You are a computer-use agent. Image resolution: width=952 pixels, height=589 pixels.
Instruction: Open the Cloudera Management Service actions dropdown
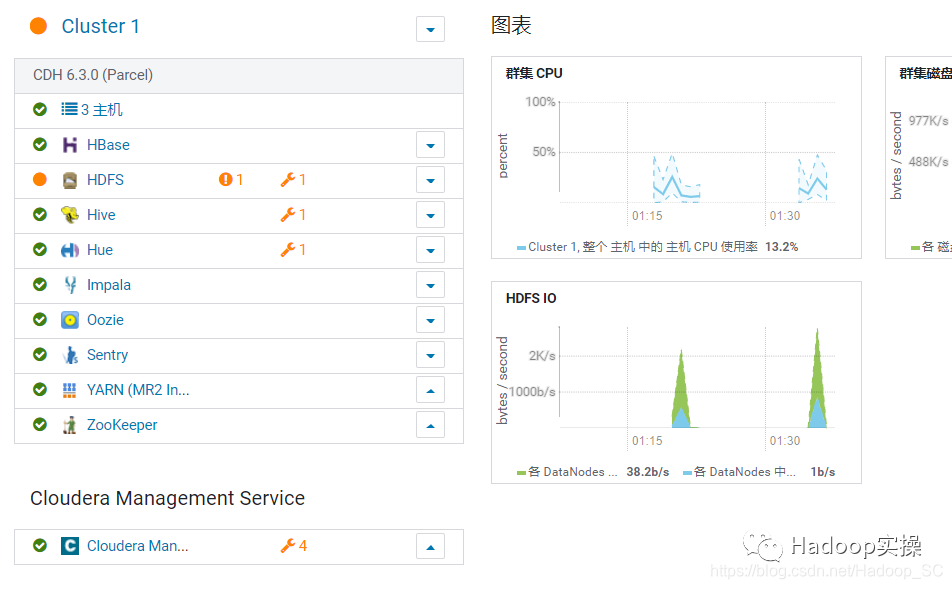(430, 546)
